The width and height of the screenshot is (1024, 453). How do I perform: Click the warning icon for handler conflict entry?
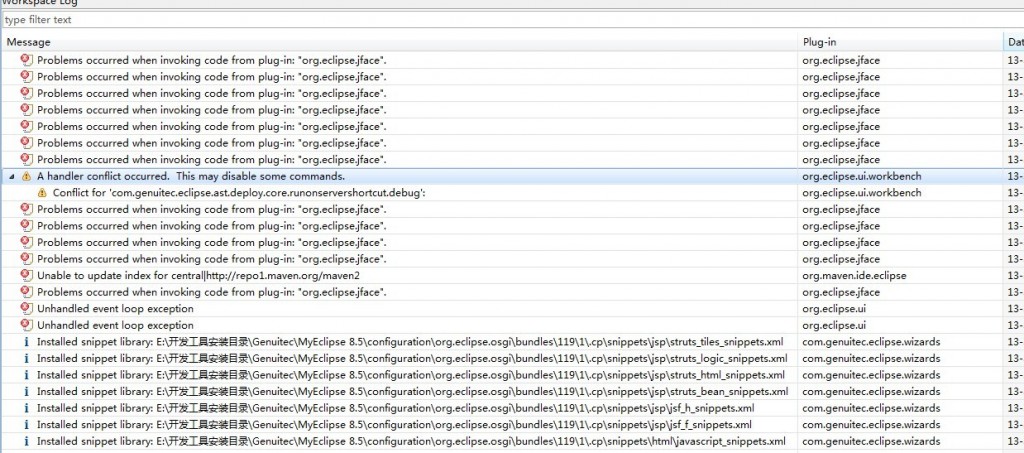(x=27, y=176)
